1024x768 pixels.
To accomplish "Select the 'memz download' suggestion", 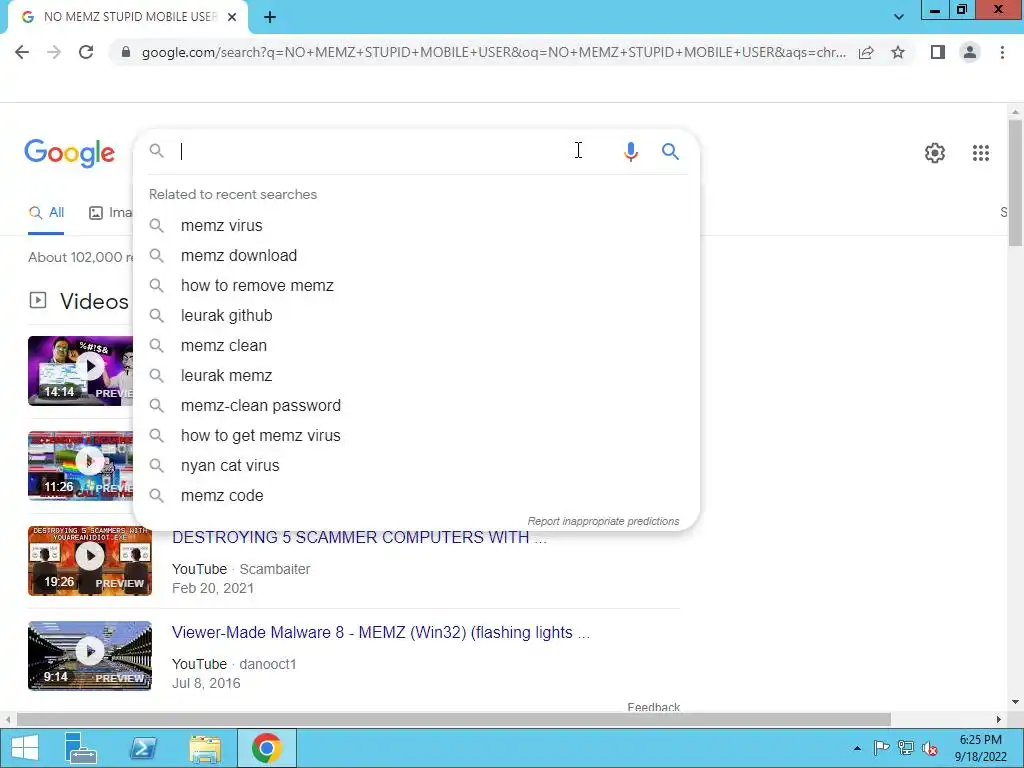I will 416,255.
